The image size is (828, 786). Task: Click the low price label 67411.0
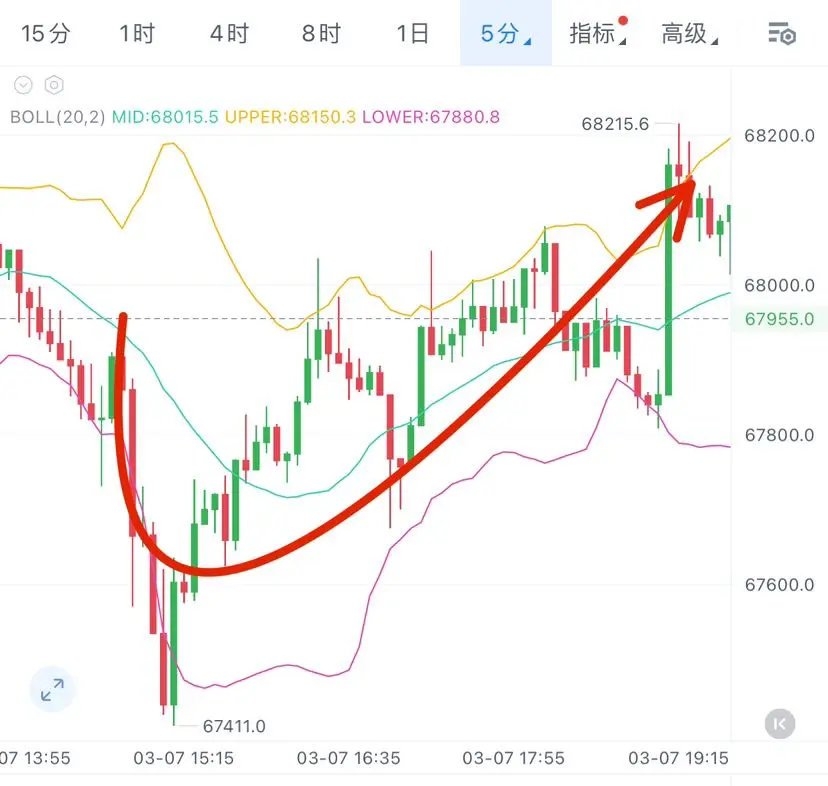click(x=234, y=726)
